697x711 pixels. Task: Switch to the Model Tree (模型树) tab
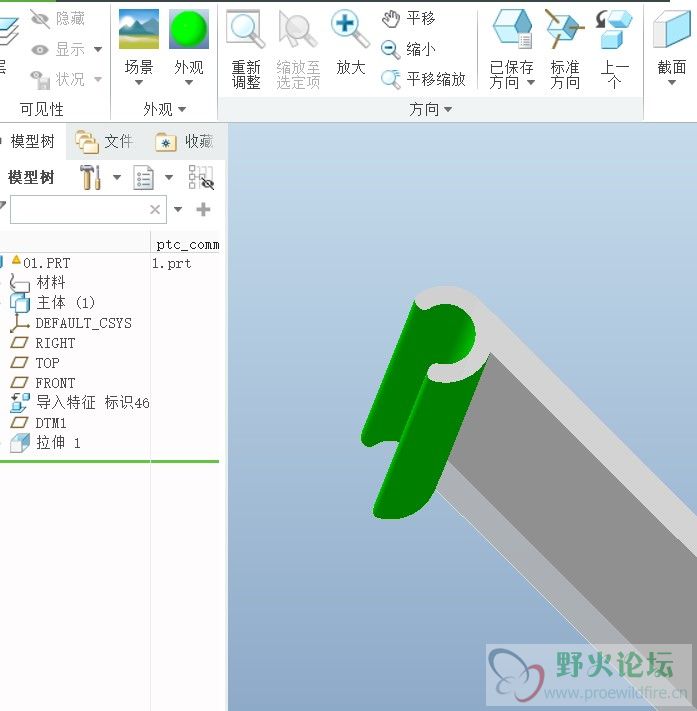click(32, 141)
